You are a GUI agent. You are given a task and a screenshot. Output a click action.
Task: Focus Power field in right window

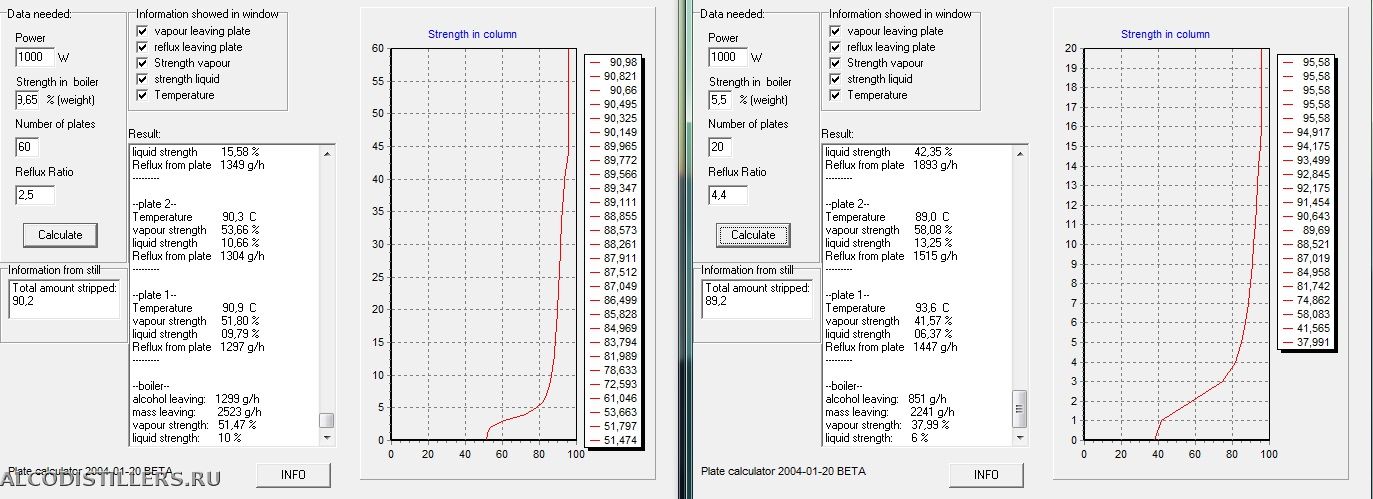pyautogui.click(x=727, y=57)
